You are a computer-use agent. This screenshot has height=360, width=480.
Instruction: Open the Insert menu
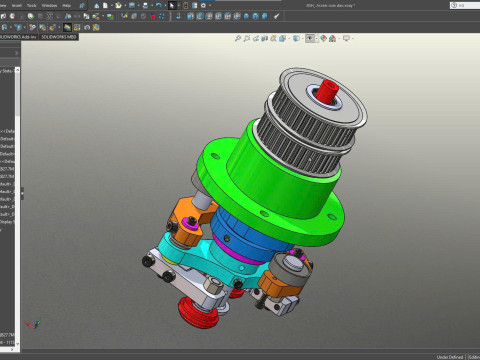point(17,6)
